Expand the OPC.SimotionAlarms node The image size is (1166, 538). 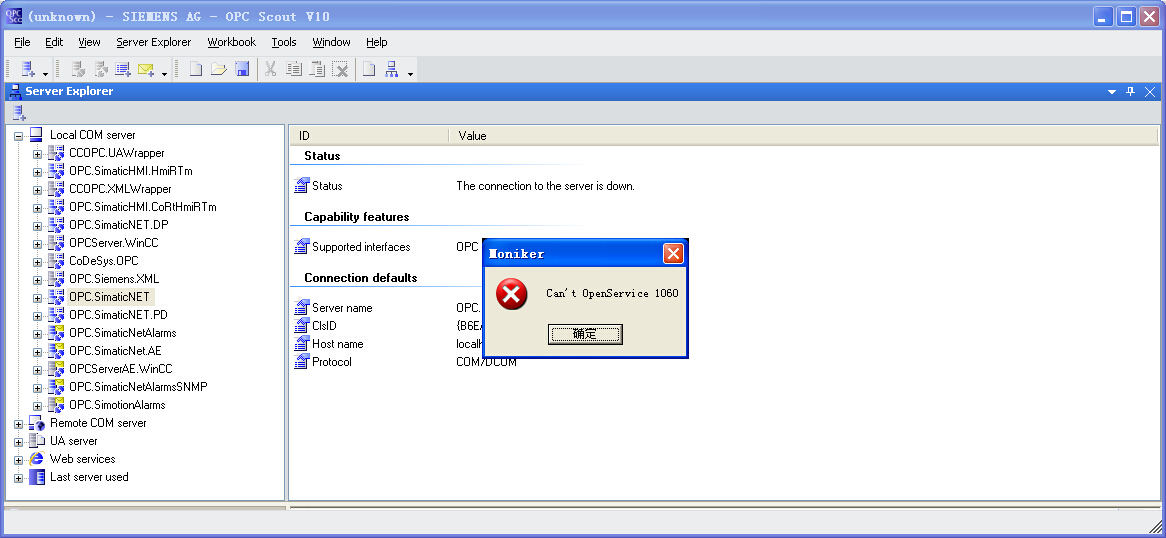37,406
